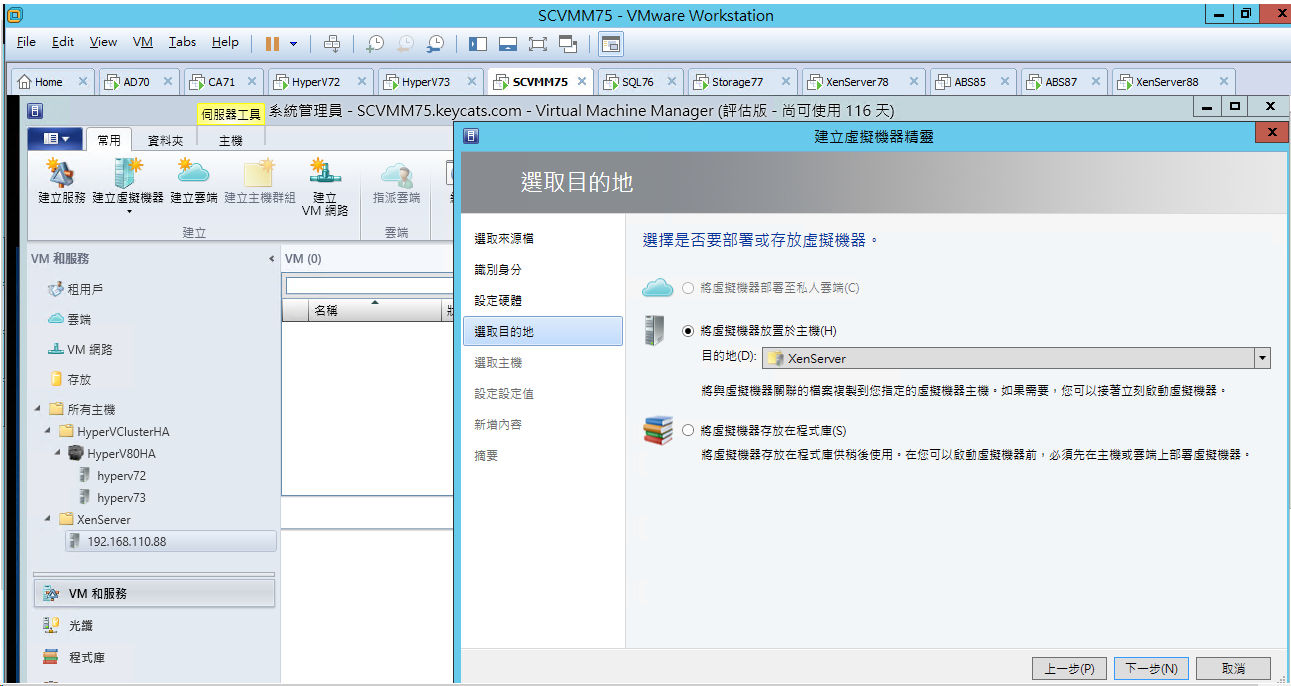1291x686 pixels.
Task: Switch to Unity mode toolbar icon
Action: [568, 43]
